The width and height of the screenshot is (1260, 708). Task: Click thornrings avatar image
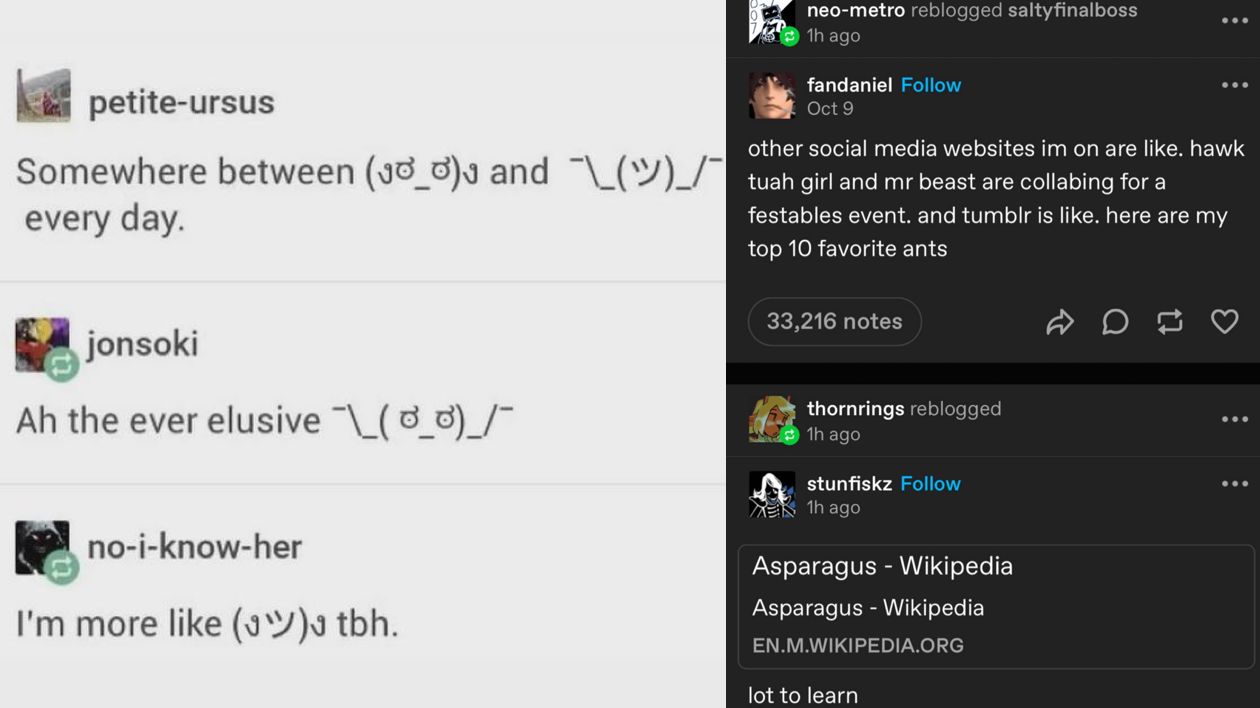(772, 420)
